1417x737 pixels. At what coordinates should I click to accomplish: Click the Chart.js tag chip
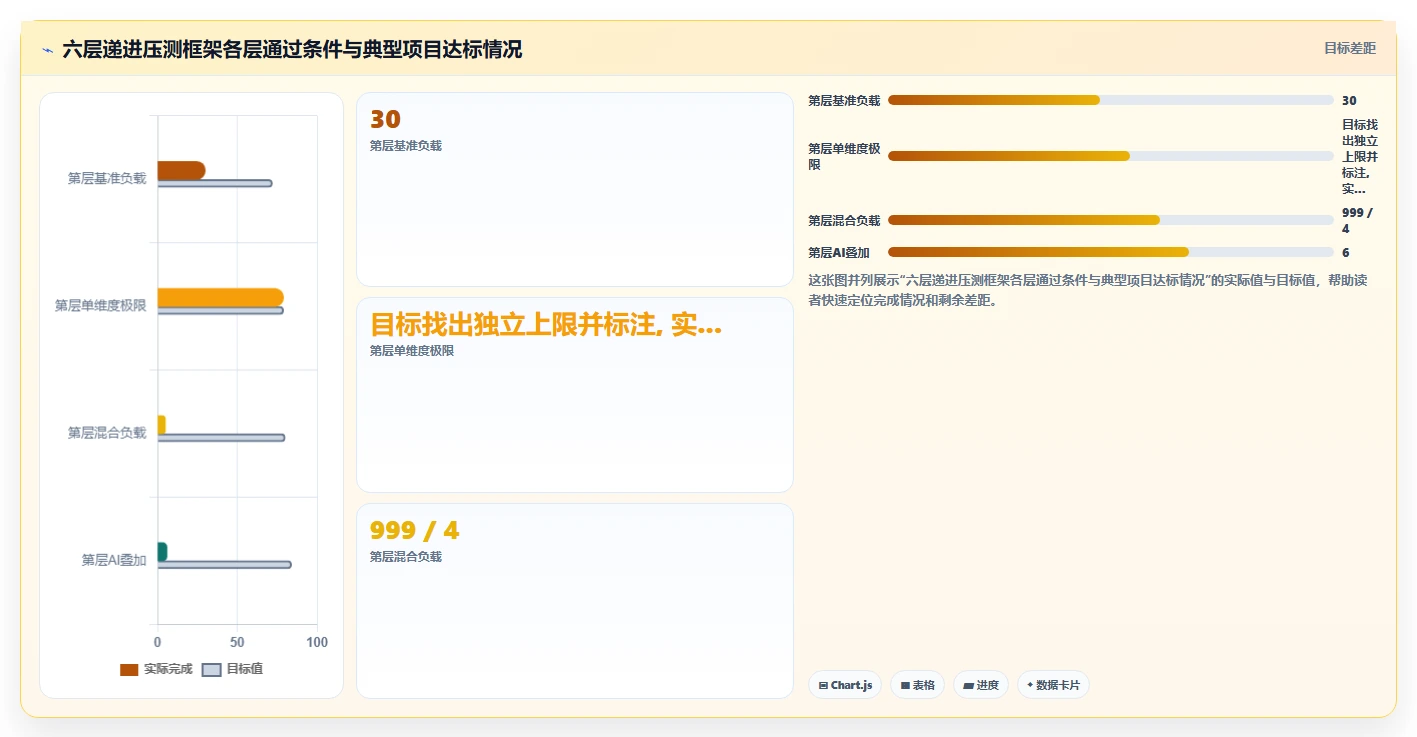point(845,685)
